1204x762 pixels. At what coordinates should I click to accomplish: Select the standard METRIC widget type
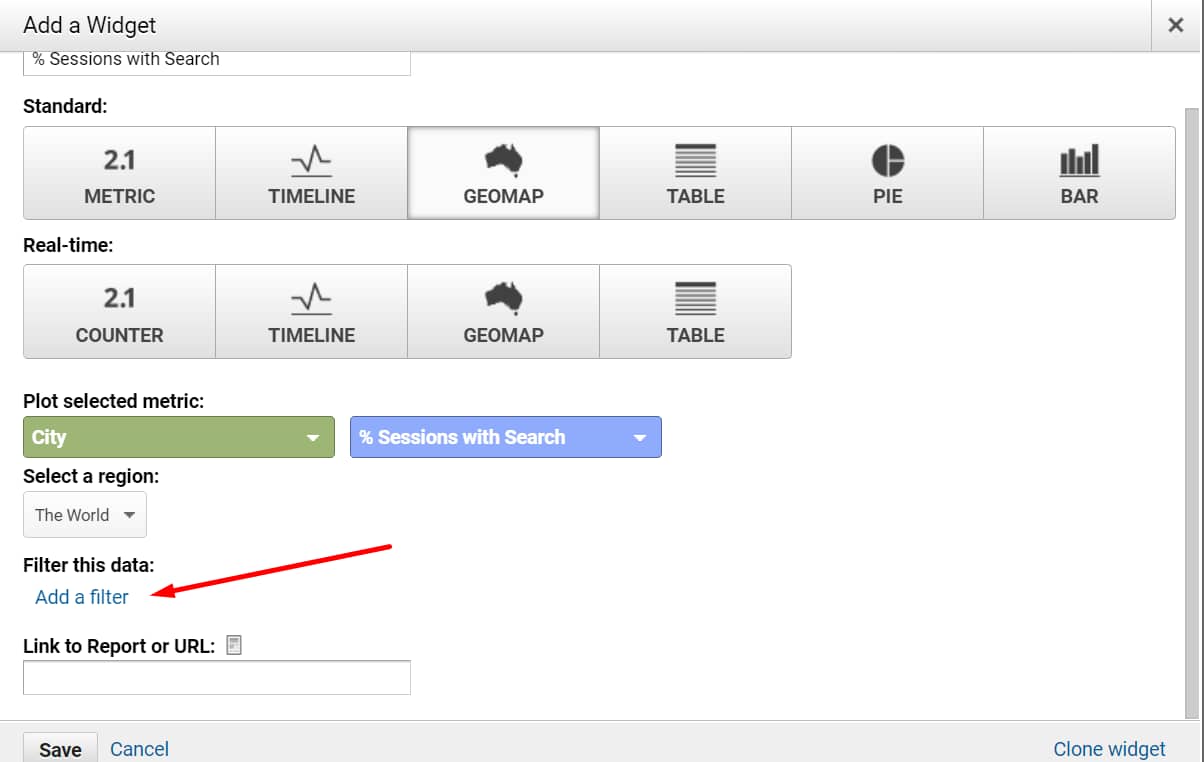[x=119, y=173]
